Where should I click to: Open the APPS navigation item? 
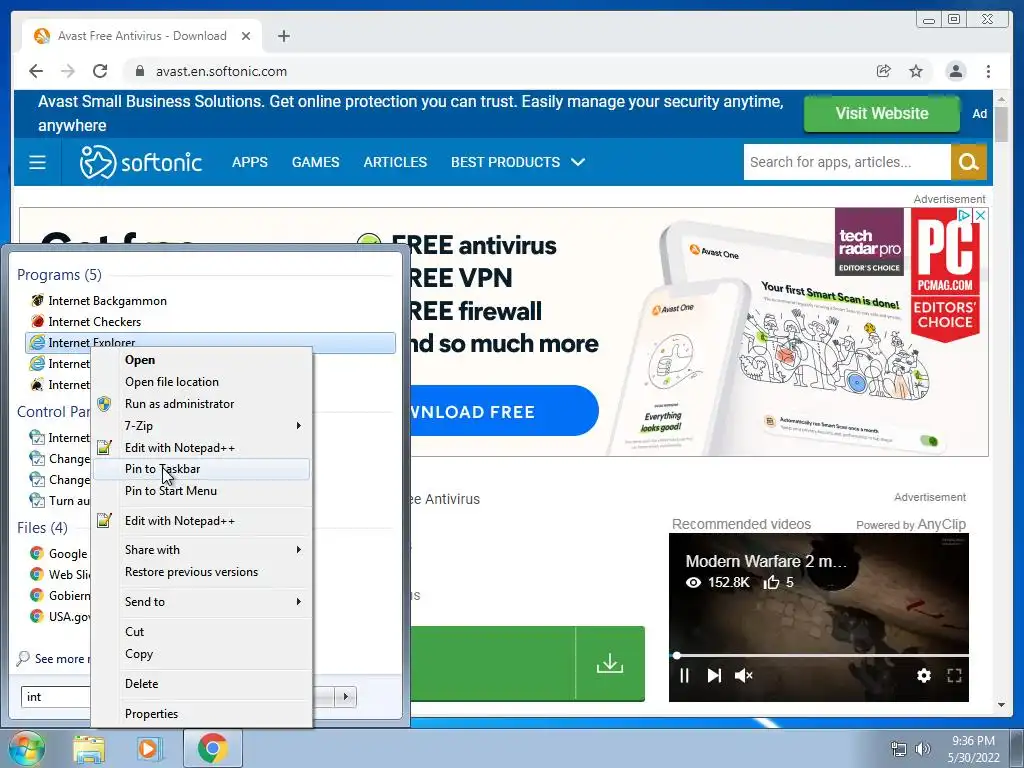pos(249,162)
